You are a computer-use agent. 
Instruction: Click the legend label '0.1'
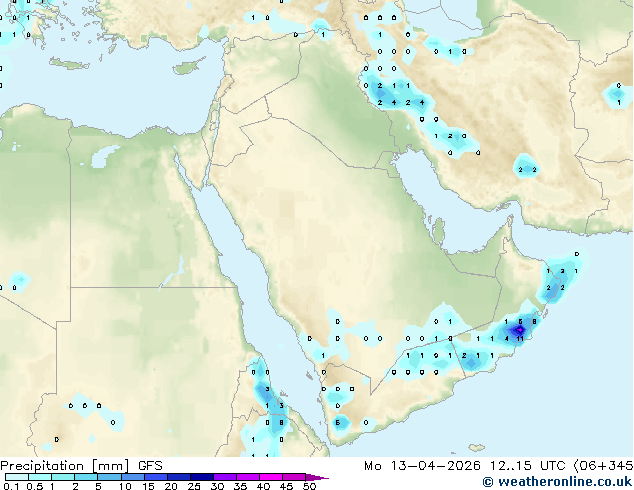11,486
